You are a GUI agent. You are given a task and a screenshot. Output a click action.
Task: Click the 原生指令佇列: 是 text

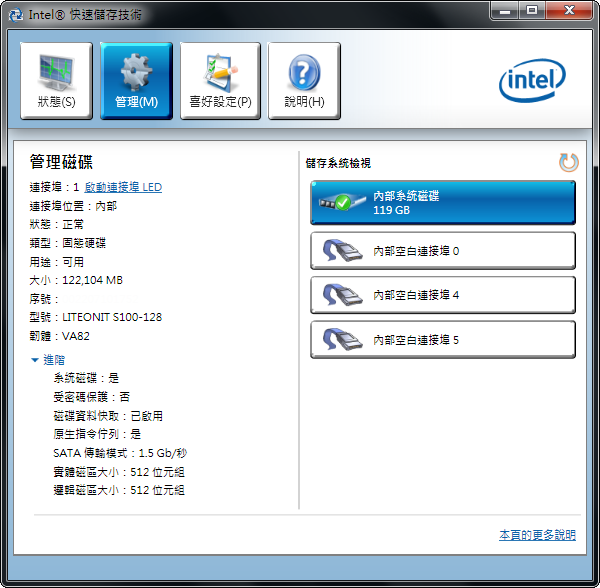tap(97, 434)
